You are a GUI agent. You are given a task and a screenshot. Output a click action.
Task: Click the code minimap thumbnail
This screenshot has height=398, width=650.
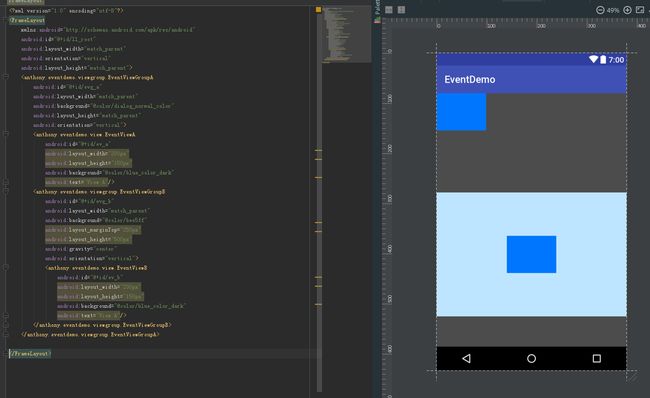tap(347, 34)
